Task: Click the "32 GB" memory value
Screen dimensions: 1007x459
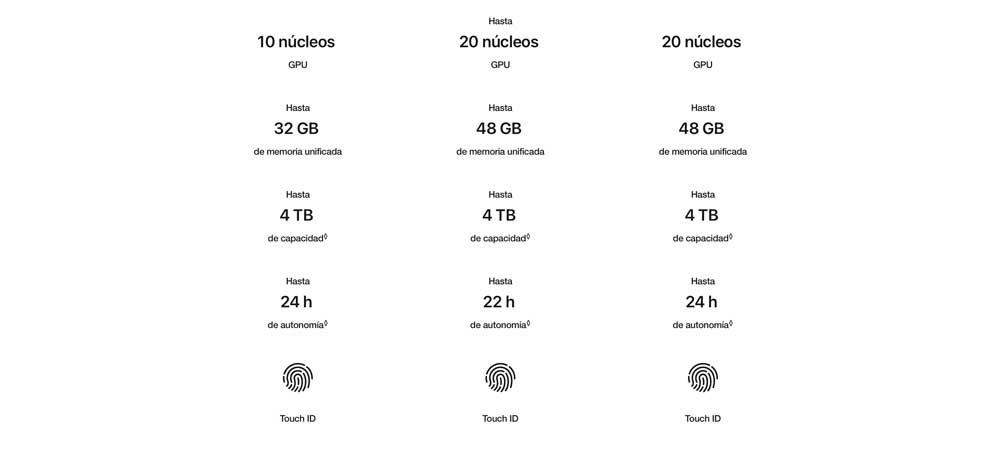Action: point(296,128)
